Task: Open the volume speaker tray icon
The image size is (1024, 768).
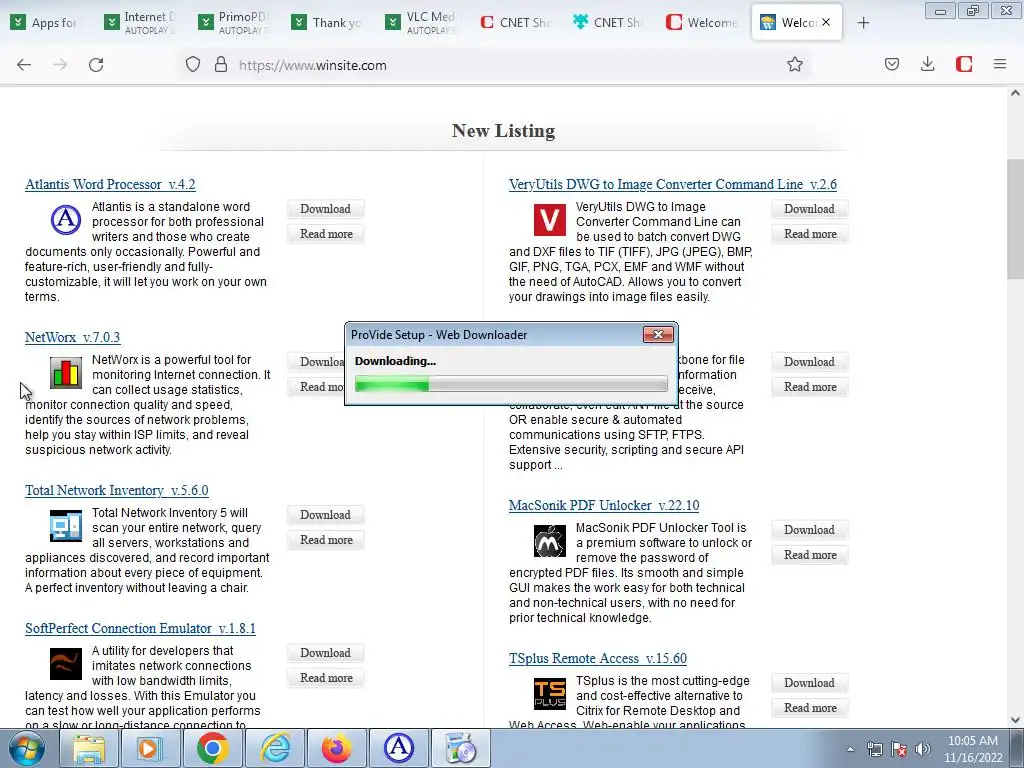Action: point(923,749)
